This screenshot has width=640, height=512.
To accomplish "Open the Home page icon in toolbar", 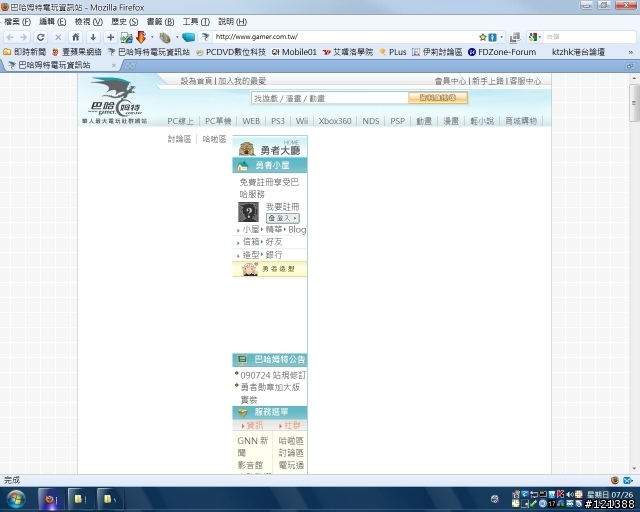I will coord(76,37).
